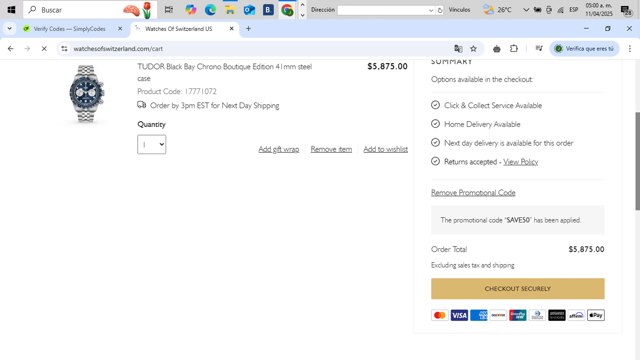Open Chrome tab search dropdown
Screen dimensions: 640x360
tap(9, 29)
